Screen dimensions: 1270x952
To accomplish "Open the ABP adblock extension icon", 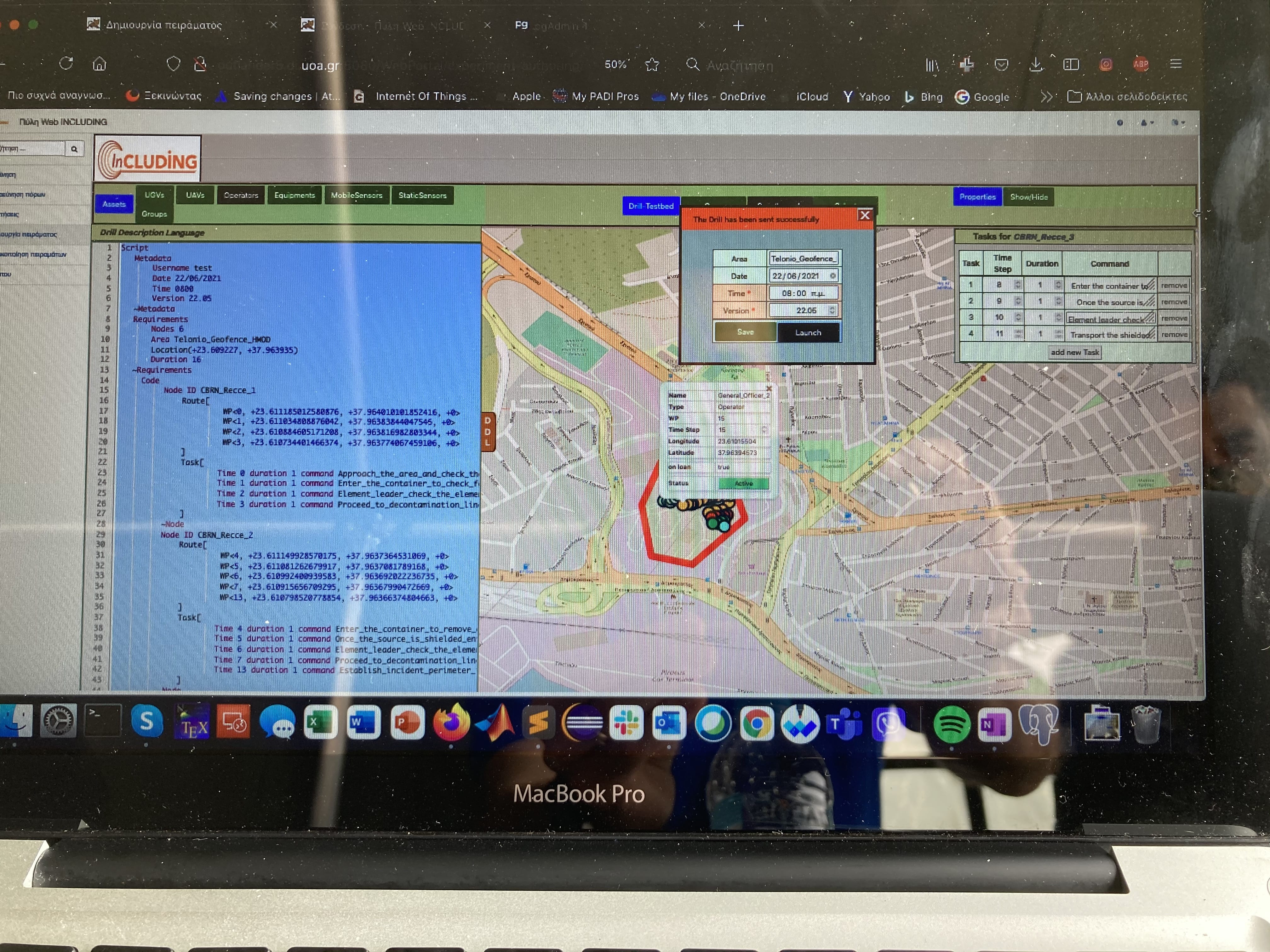I will 1141,64.
